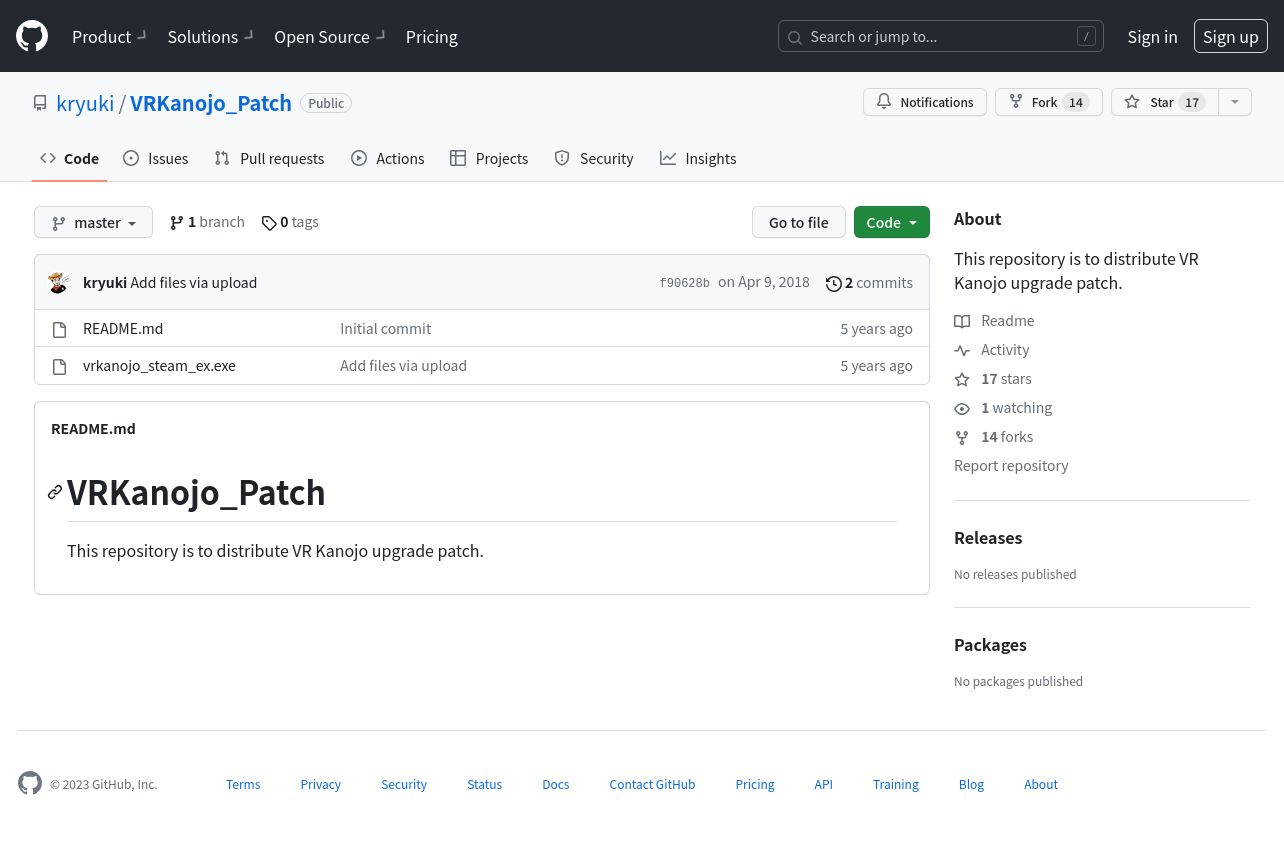Open the Projects tab
1284x845 pixels.
(x=489, y=158)
